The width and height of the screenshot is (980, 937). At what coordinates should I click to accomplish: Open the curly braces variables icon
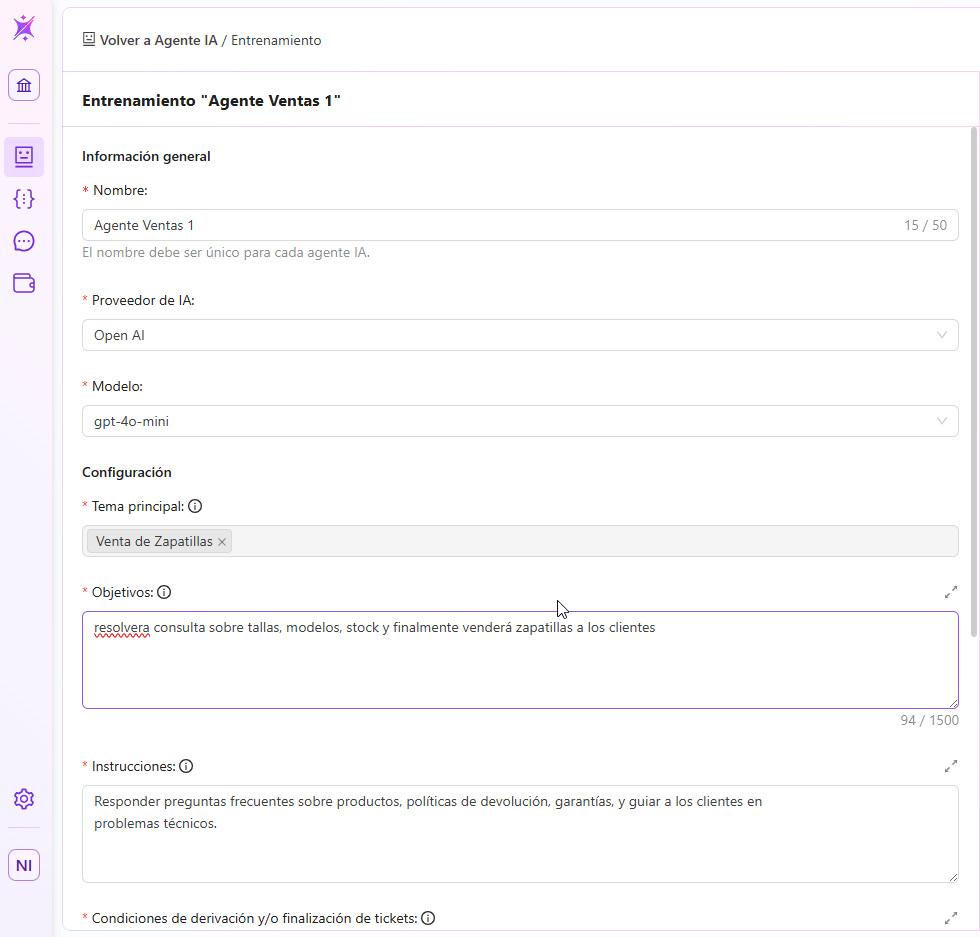24,198
